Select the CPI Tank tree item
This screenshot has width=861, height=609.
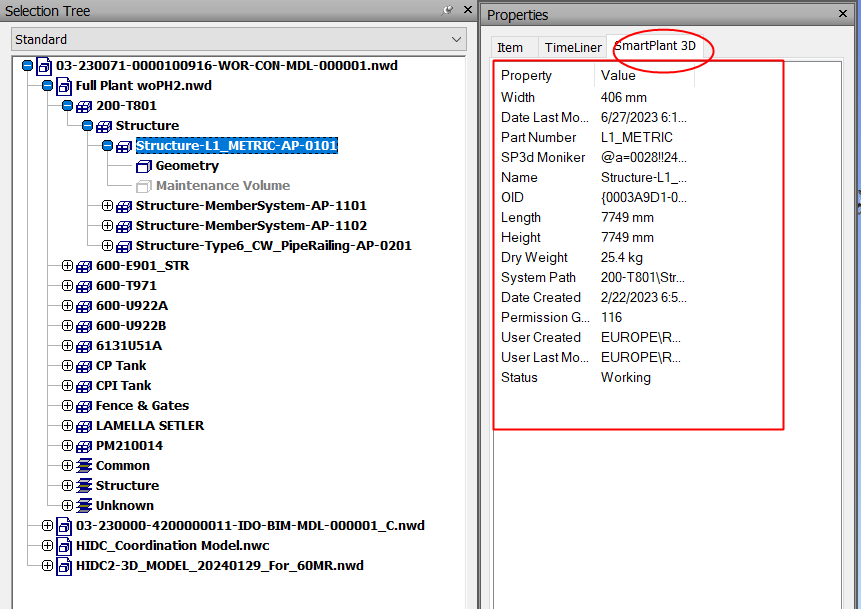[x=123, y=386]
